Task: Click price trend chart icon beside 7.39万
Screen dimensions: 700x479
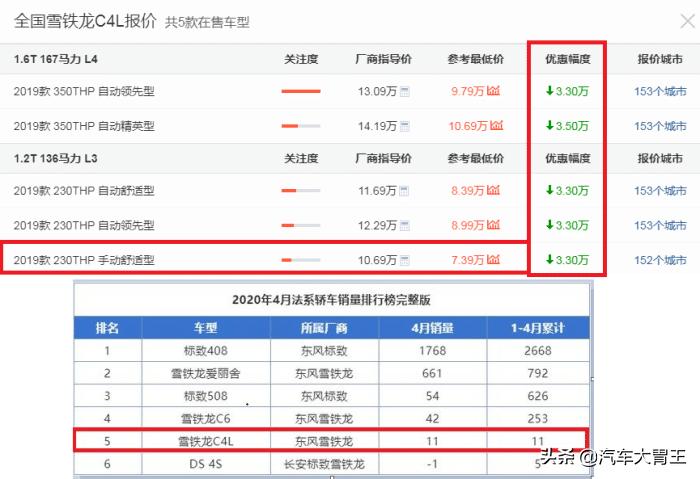Action: (493, 259)
